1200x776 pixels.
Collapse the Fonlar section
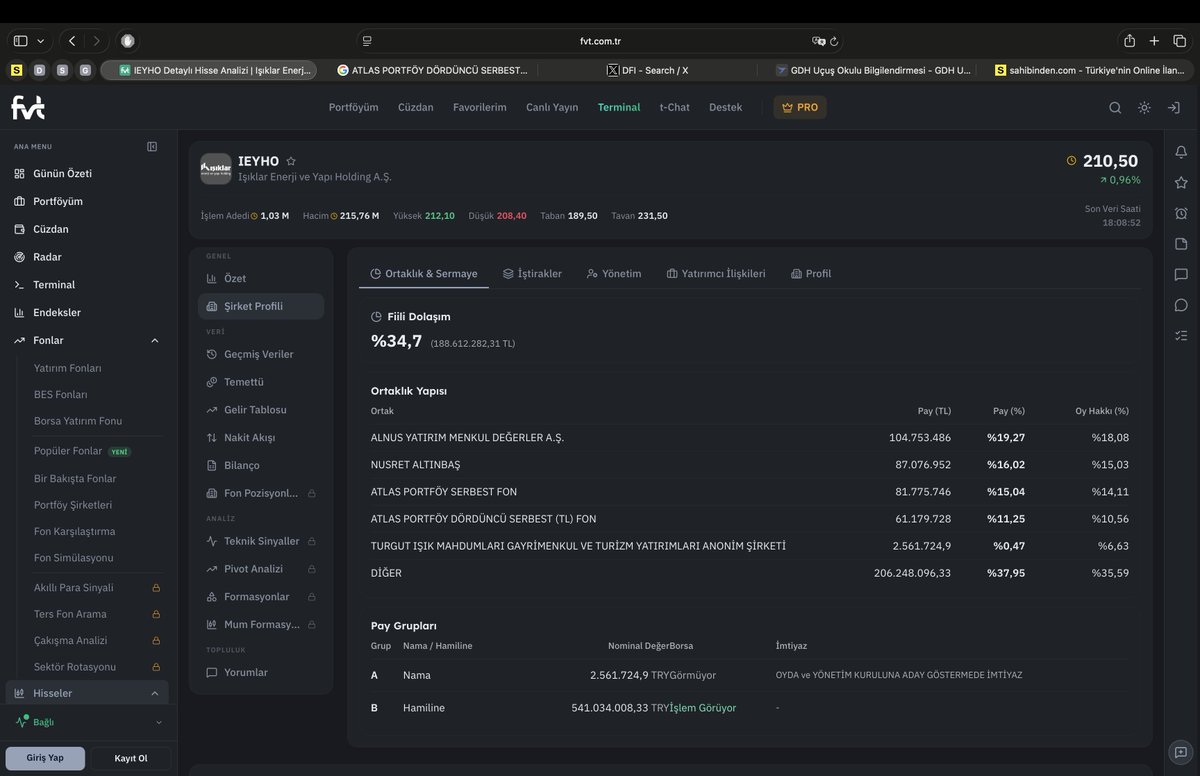click(154, 340)
